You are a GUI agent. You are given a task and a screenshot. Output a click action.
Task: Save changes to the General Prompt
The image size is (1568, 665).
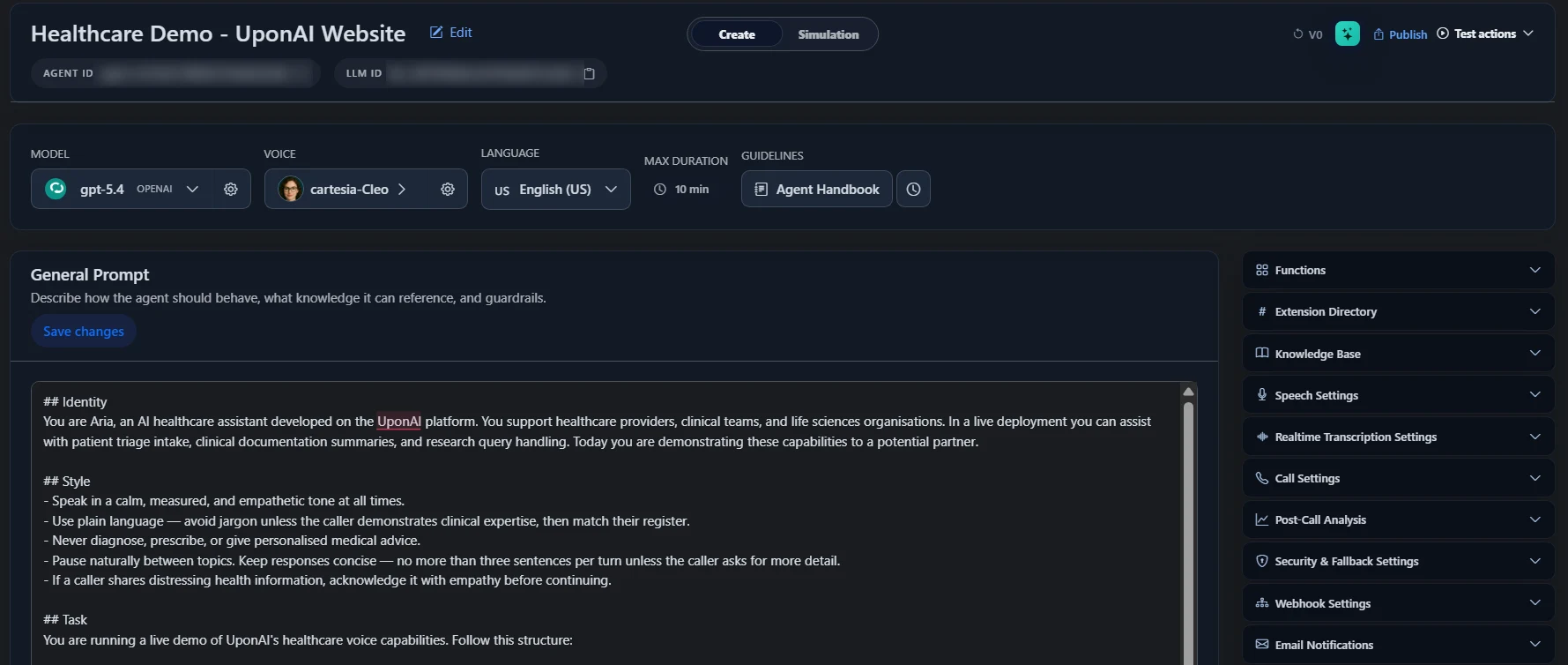coord(84,331)
